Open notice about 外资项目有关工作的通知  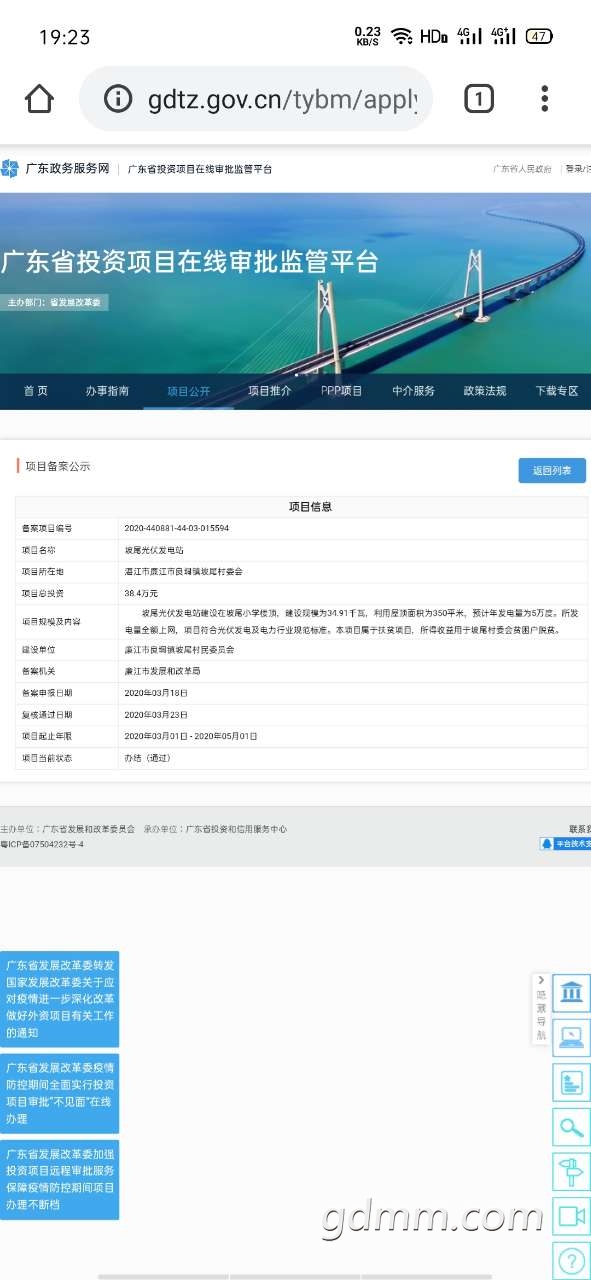click(60, 998)
